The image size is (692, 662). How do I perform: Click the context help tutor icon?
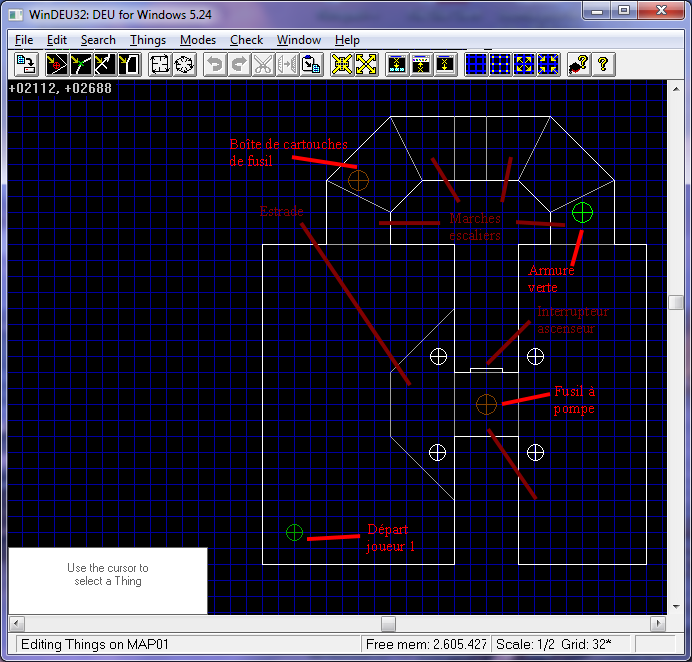579,64
